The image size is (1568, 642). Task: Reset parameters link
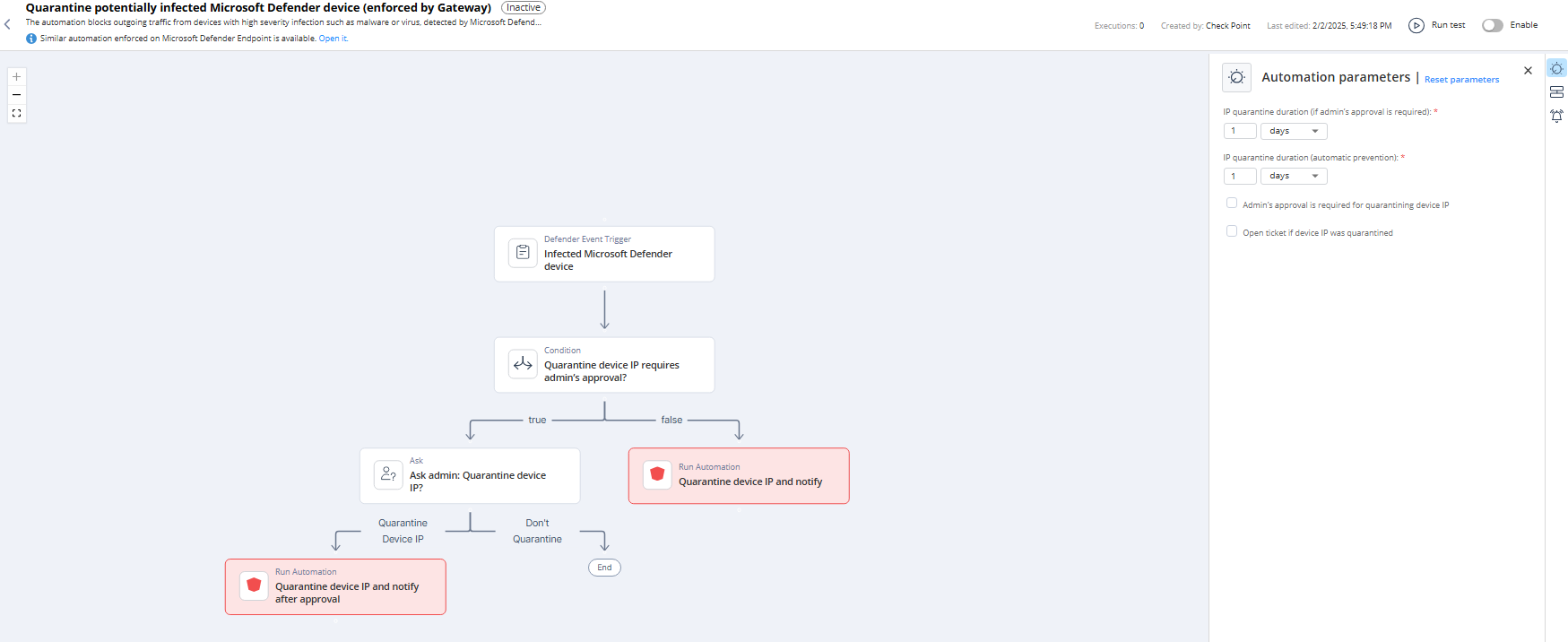(1461, 80)
